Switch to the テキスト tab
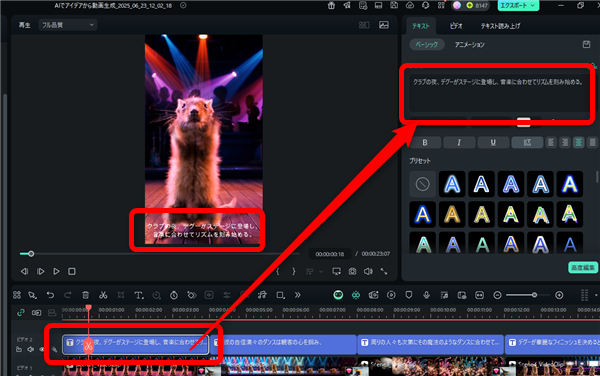 tap(421, 26)
